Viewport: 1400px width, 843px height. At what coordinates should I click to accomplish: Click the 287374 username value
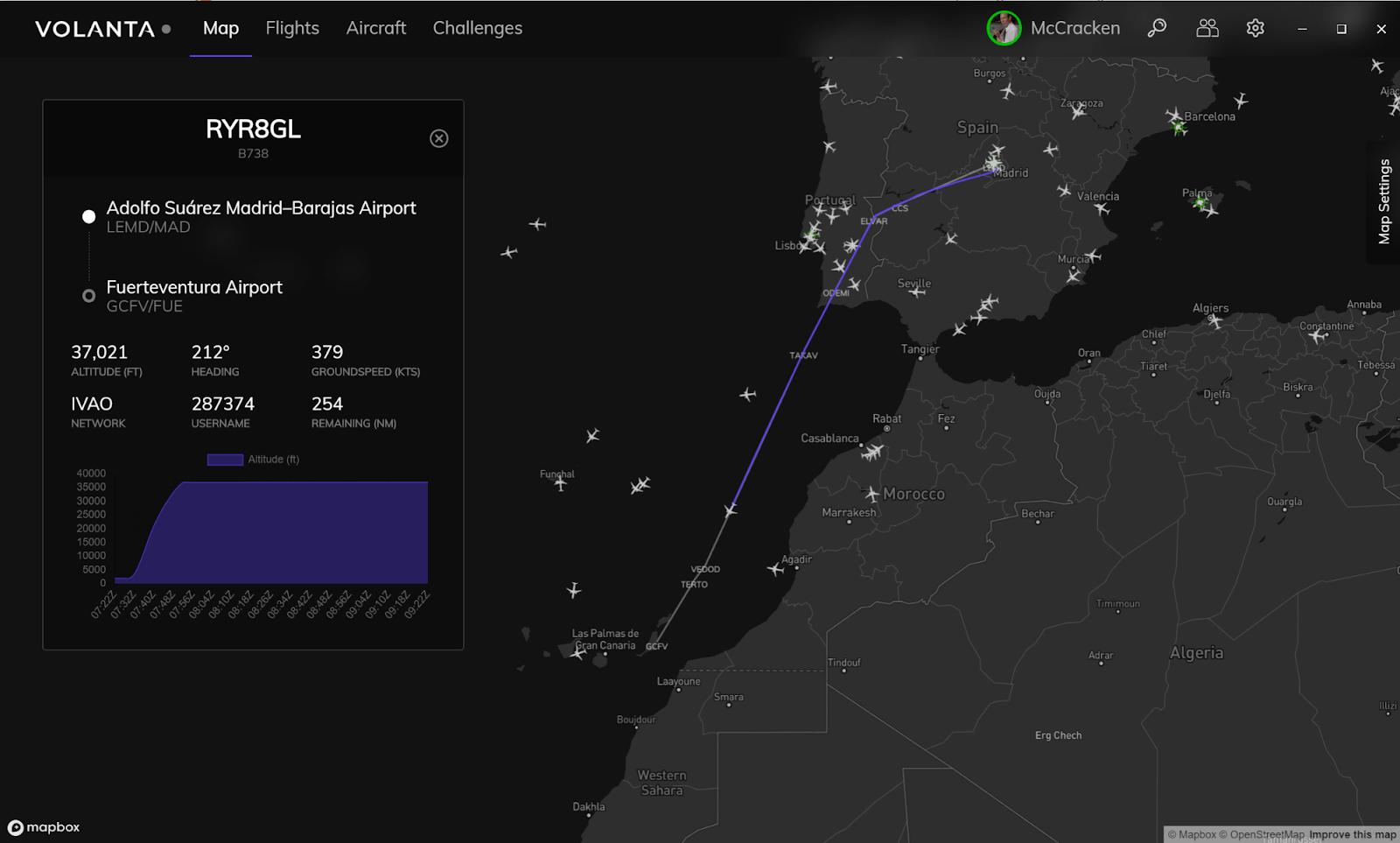223,404
